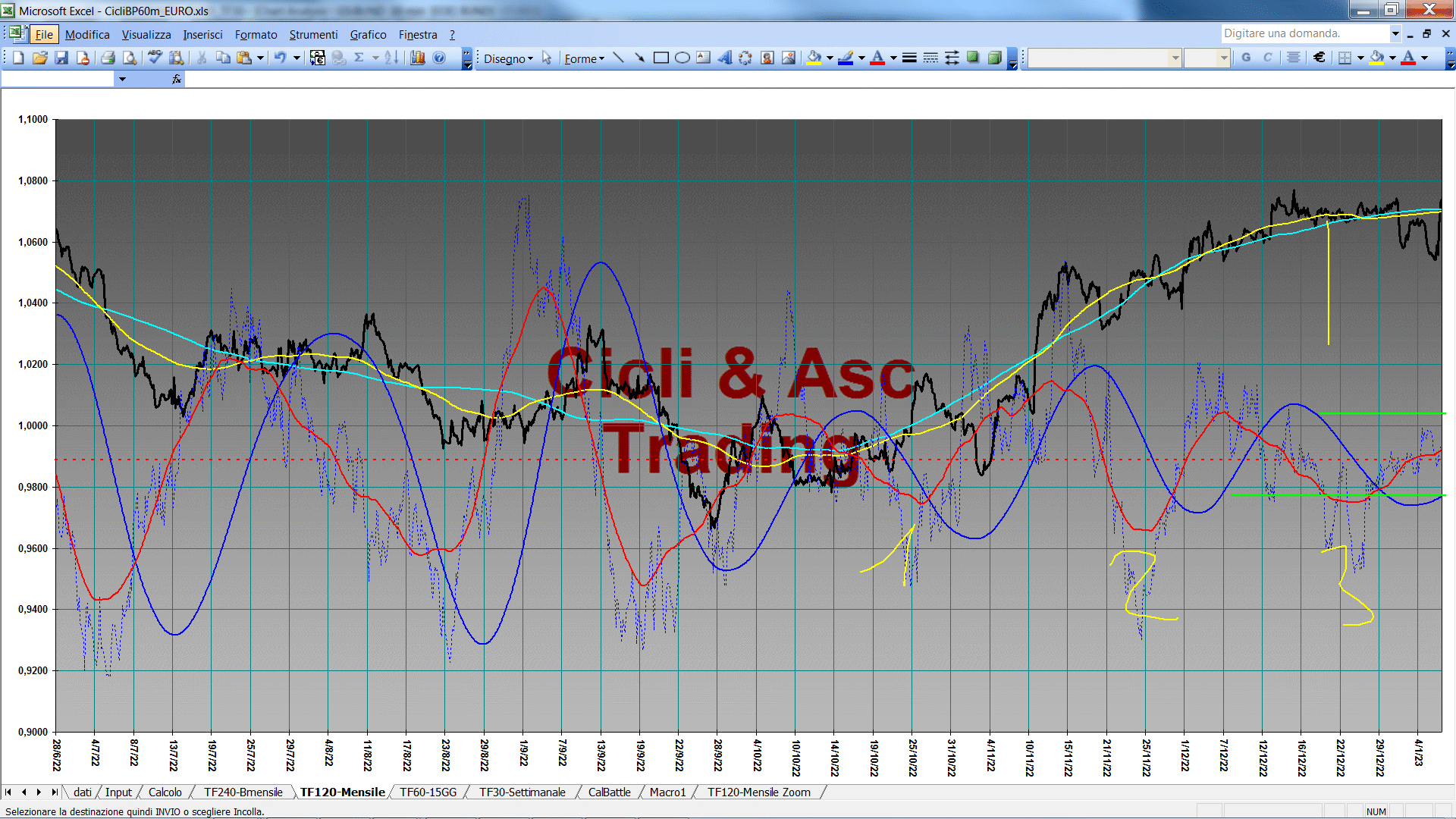Viewport: 1456px width, 819px height.
Task: Expand the Borders dropdown arrow
Action: tap(1360, 58)
